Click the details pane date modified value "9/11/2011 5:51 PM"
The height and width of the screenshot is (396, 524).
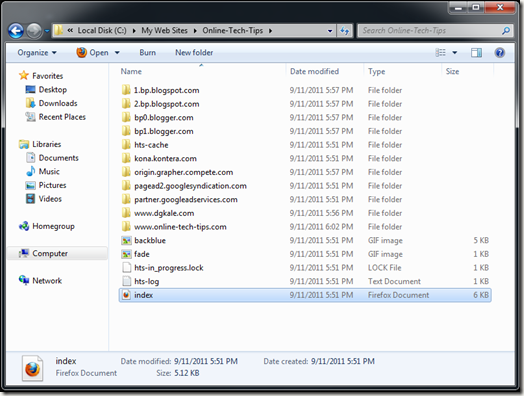click(x=206, y=361)
